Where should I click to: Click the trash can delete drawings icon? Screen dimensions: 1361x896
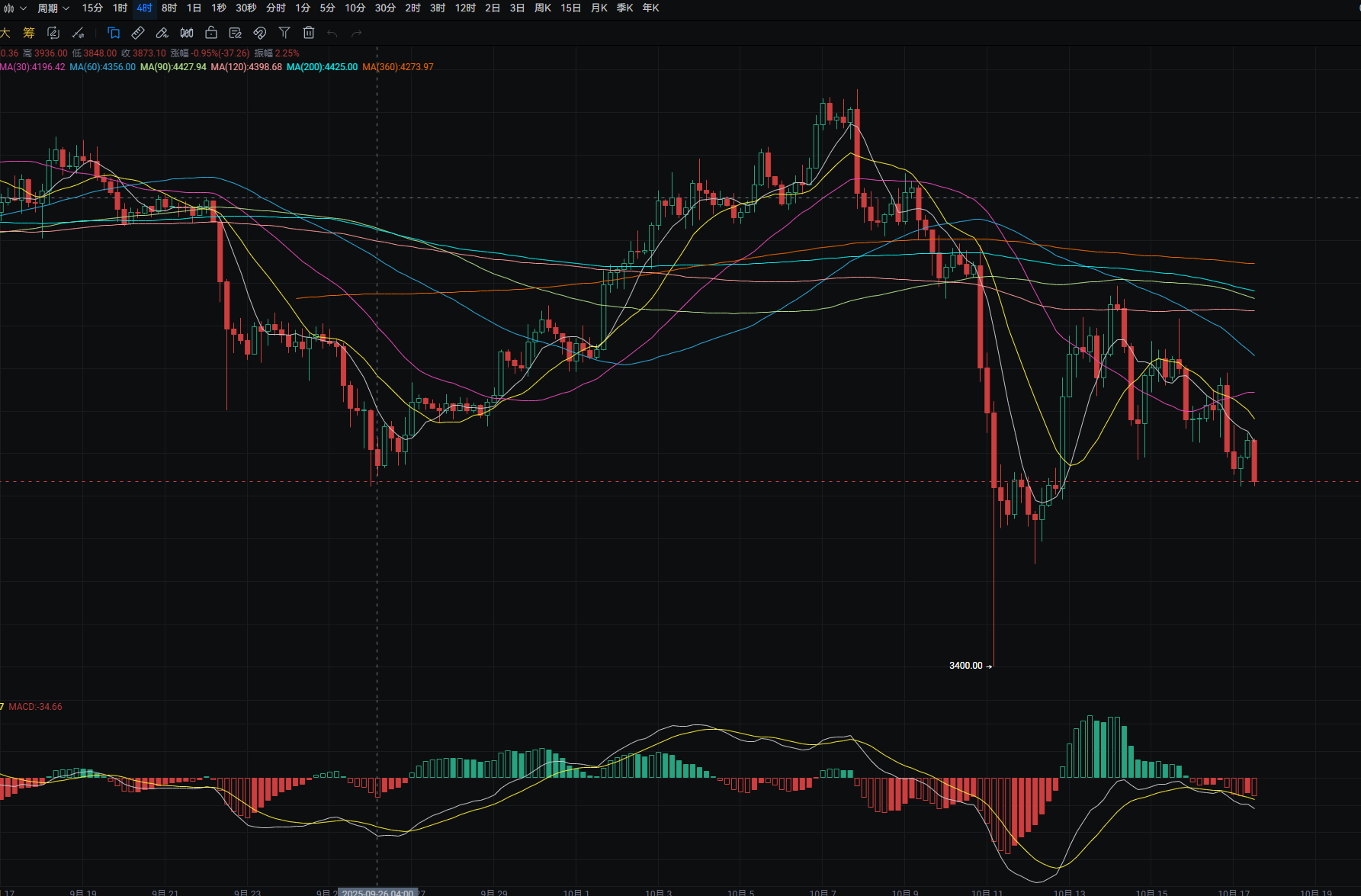pyautogui.click(x=309, y=33)
